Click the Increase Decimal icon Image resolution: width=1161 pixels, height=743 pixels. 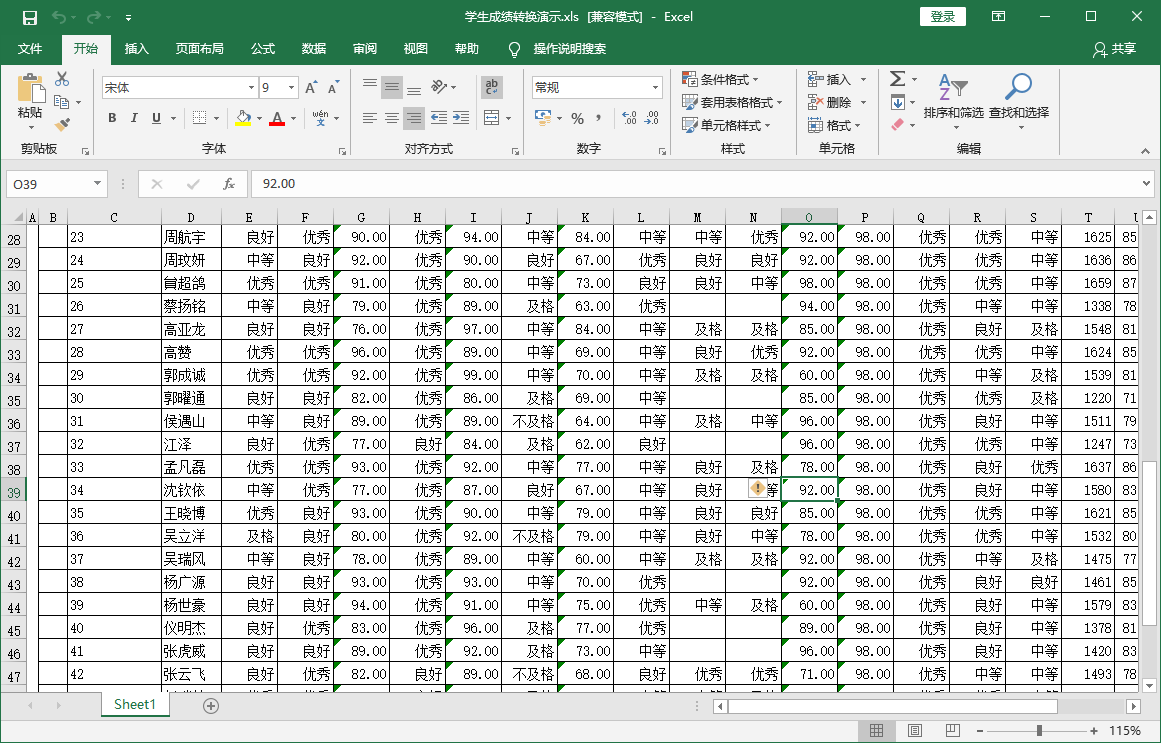tap(629, 118)
